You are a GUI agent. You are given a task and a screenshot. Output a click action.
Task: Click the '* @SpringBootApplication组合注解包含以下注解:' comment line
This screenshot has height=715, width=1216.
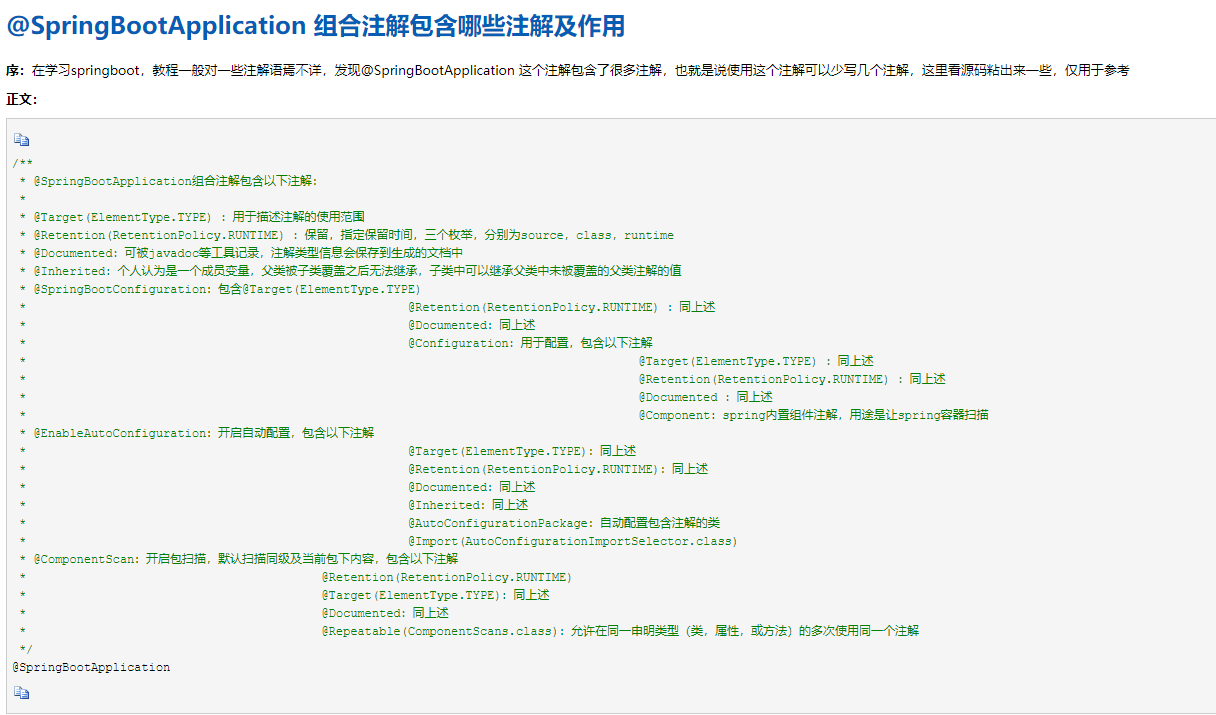[168, 181]
